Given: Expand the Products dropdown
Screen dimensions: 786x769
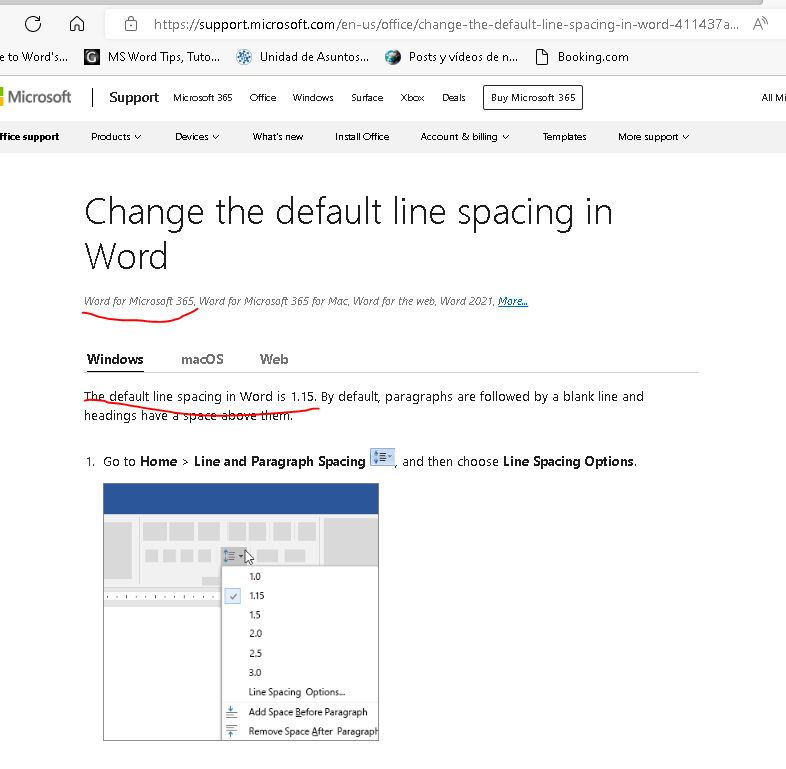Looking at the screenshot, I should 116,137.
